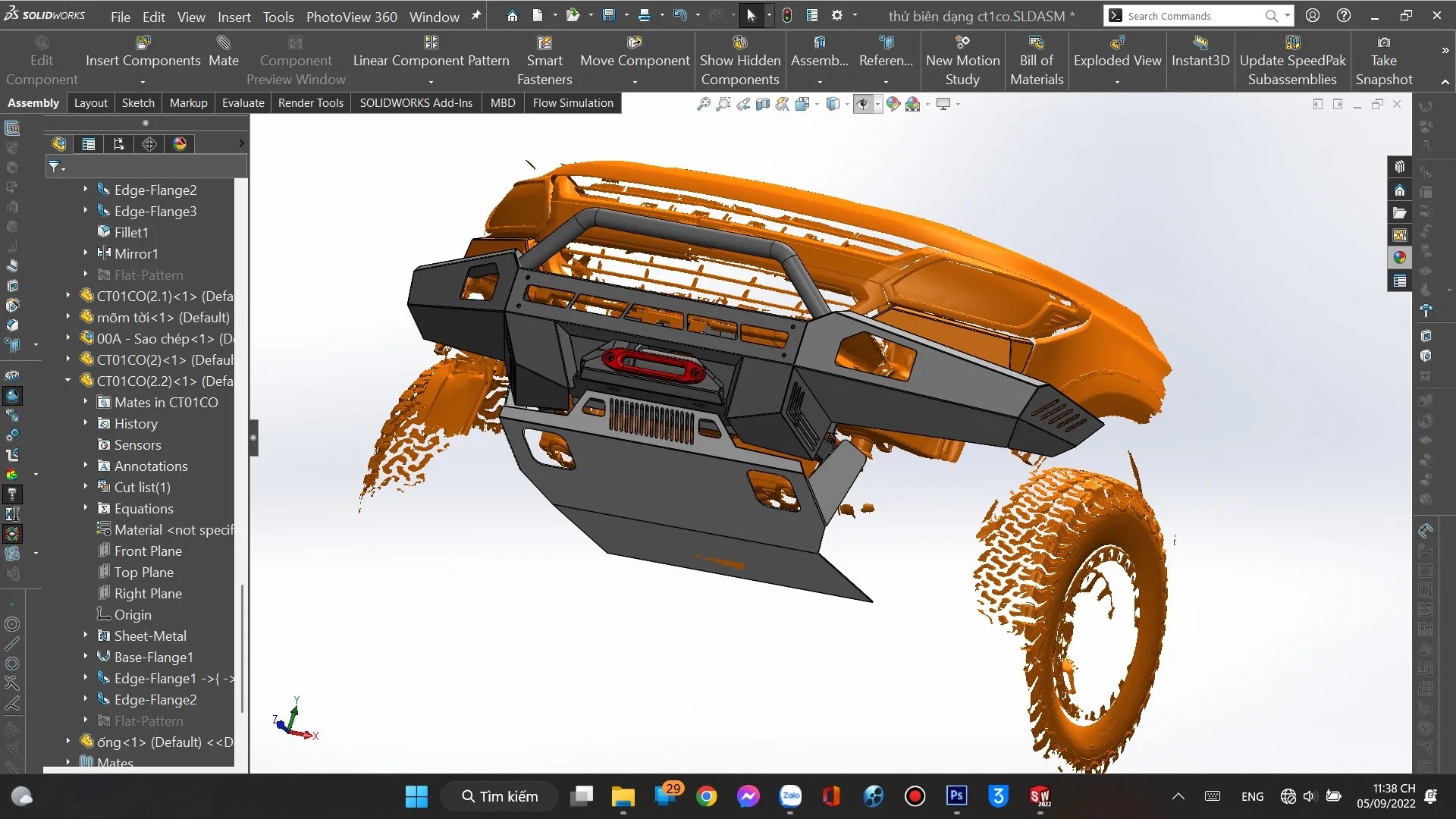Collapse the CT01CO(2.2)<1> tree node
This screenshot has width=1456, height=819.
point(68,381)
